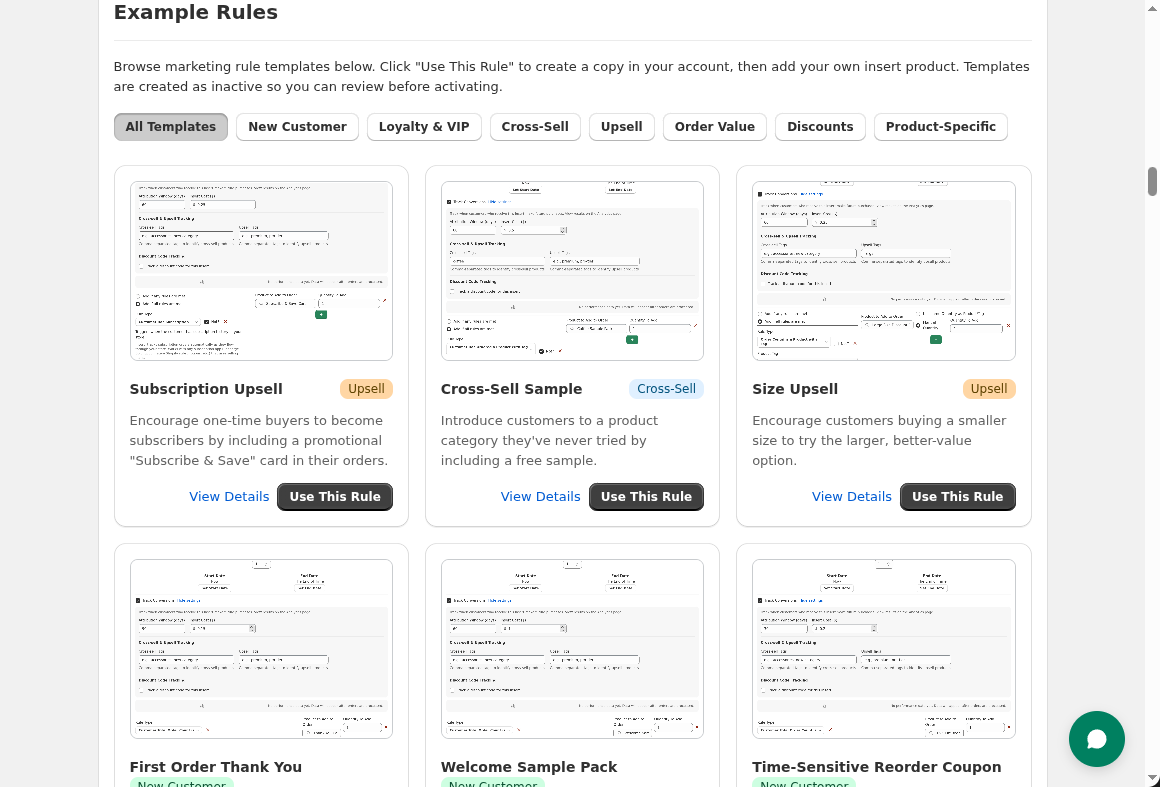This screenshot has width=1160, height=787.
Task: Click the page's vertical scrollbar thumb
Action: pos(1152,182)
